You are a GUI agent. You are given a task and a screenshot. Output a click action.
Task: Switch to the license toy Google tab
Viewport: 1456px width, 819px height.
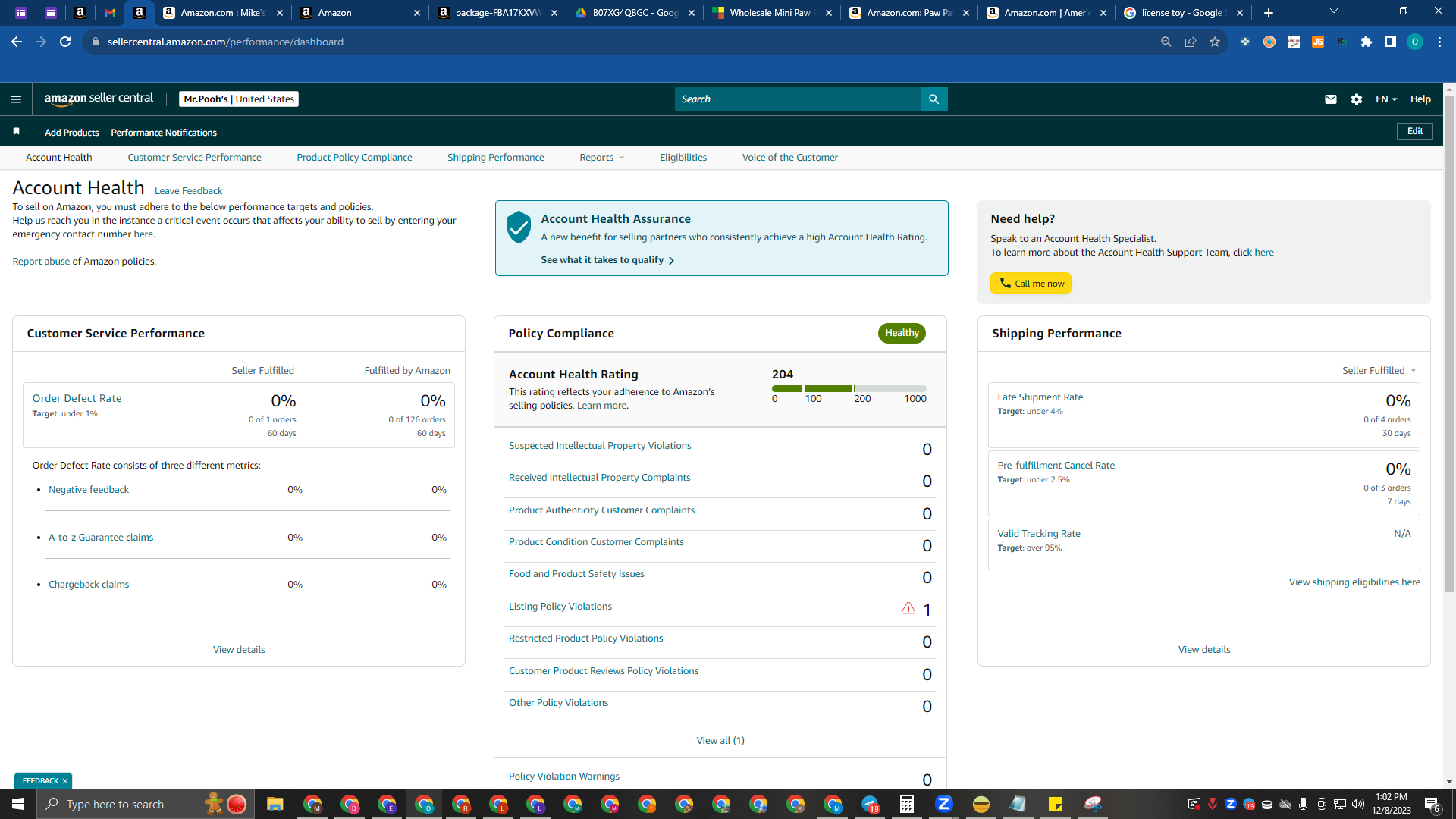[x=1181, y=13]
